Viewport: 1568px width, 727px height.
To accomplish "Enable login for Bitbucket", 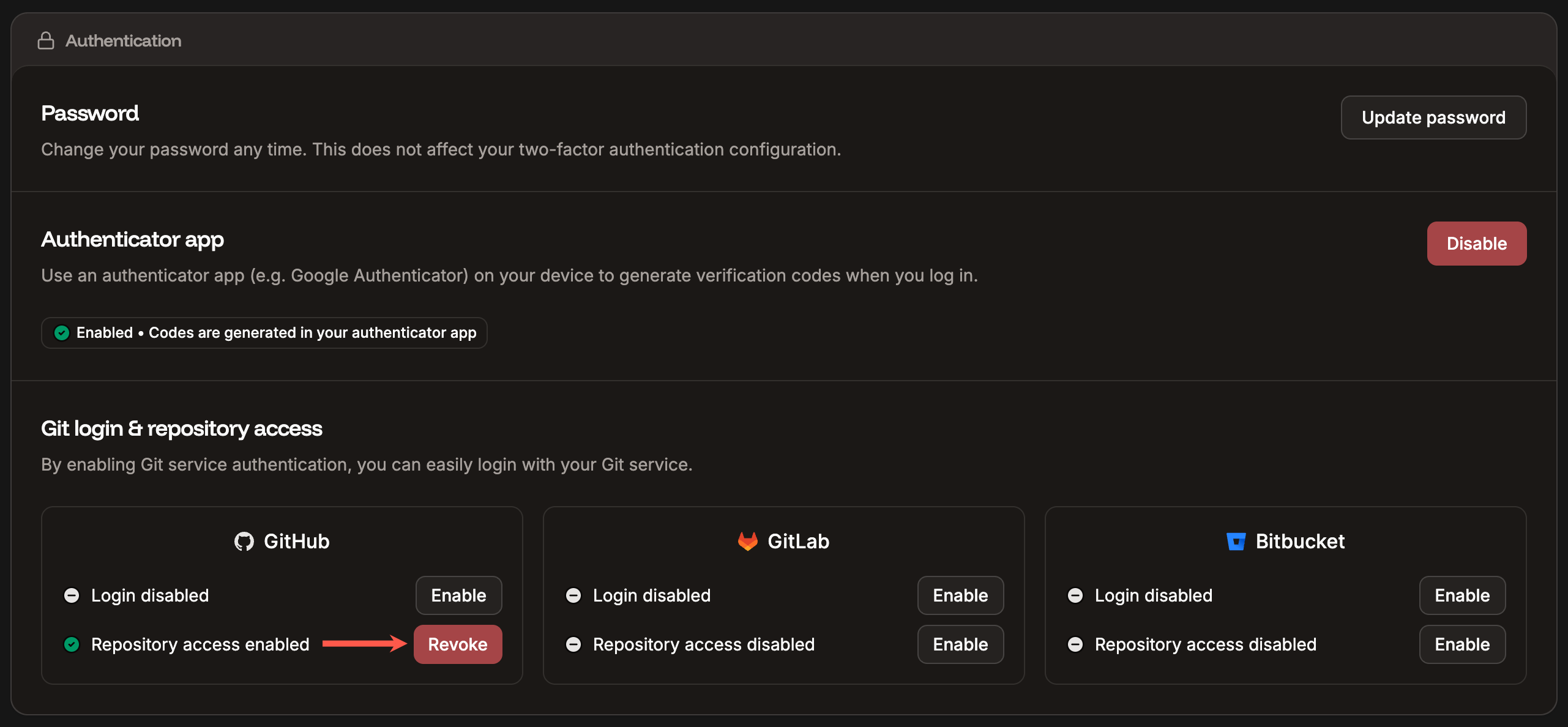I will coord(1462,595).
